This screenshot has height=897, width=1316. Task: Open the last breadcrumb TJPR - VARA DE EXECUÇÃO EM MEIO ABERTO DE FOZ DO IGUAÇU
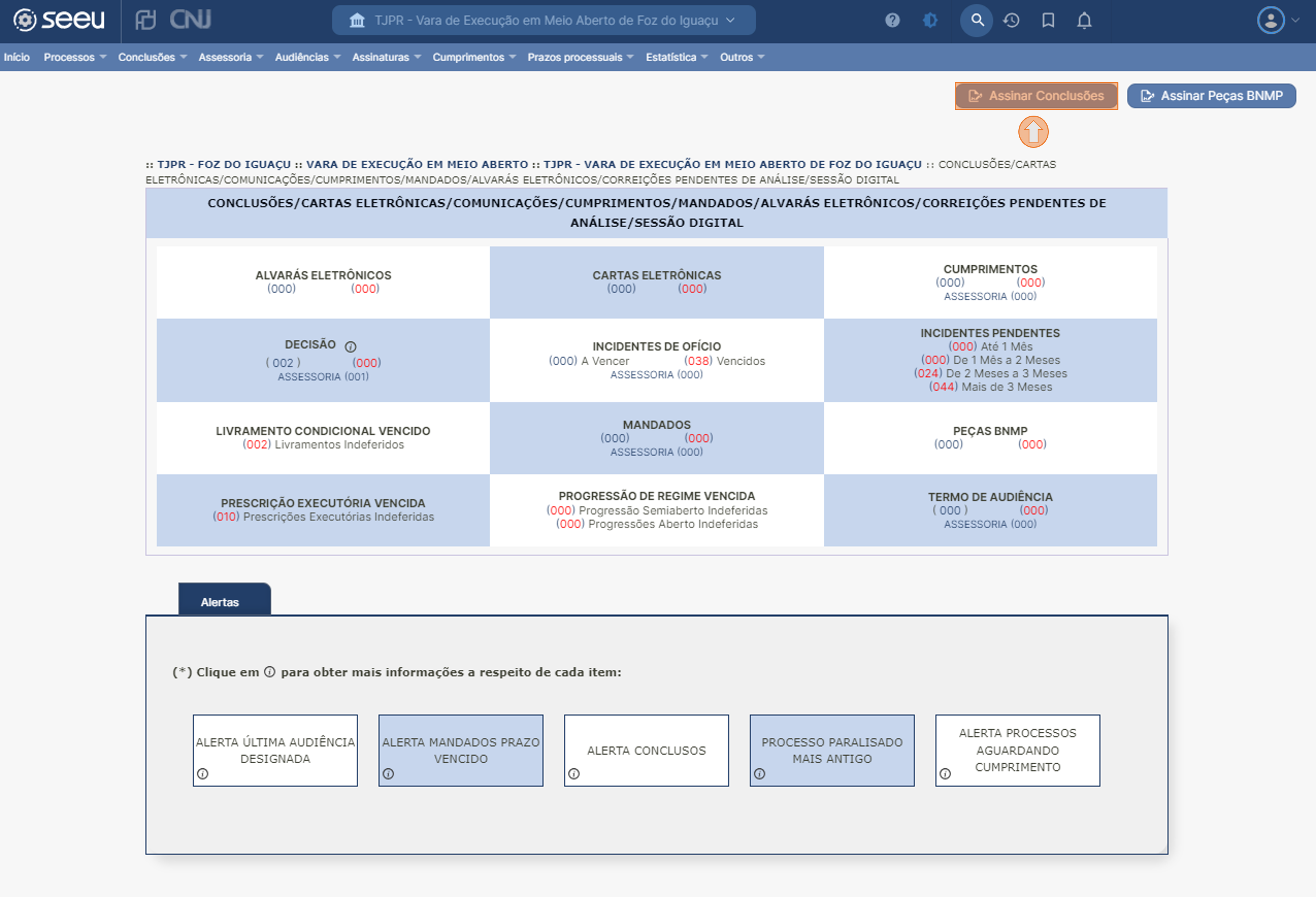(x=732, y=164)
